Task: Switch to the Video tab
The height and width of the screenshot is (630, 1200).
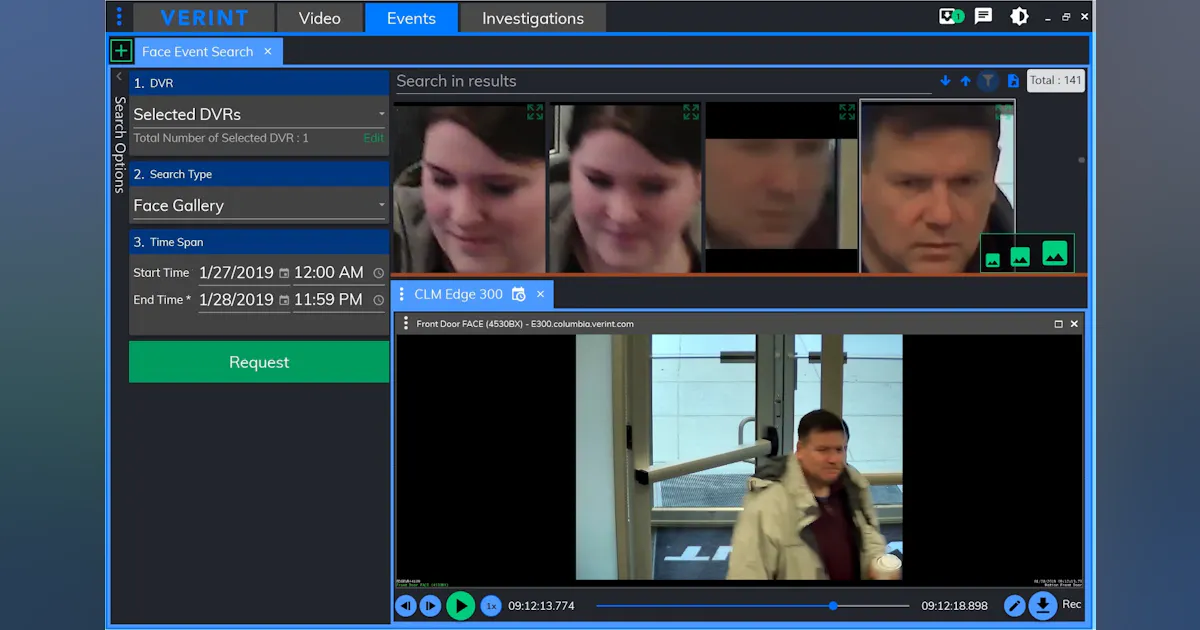Action: 319,18
